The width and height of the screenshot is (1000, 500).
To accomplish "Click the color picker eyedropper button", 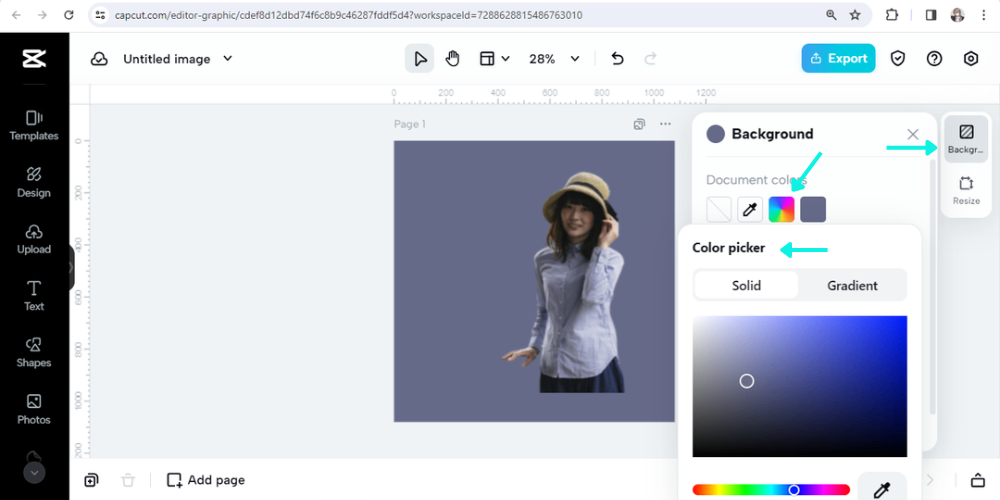I will [x=882, y=489].
